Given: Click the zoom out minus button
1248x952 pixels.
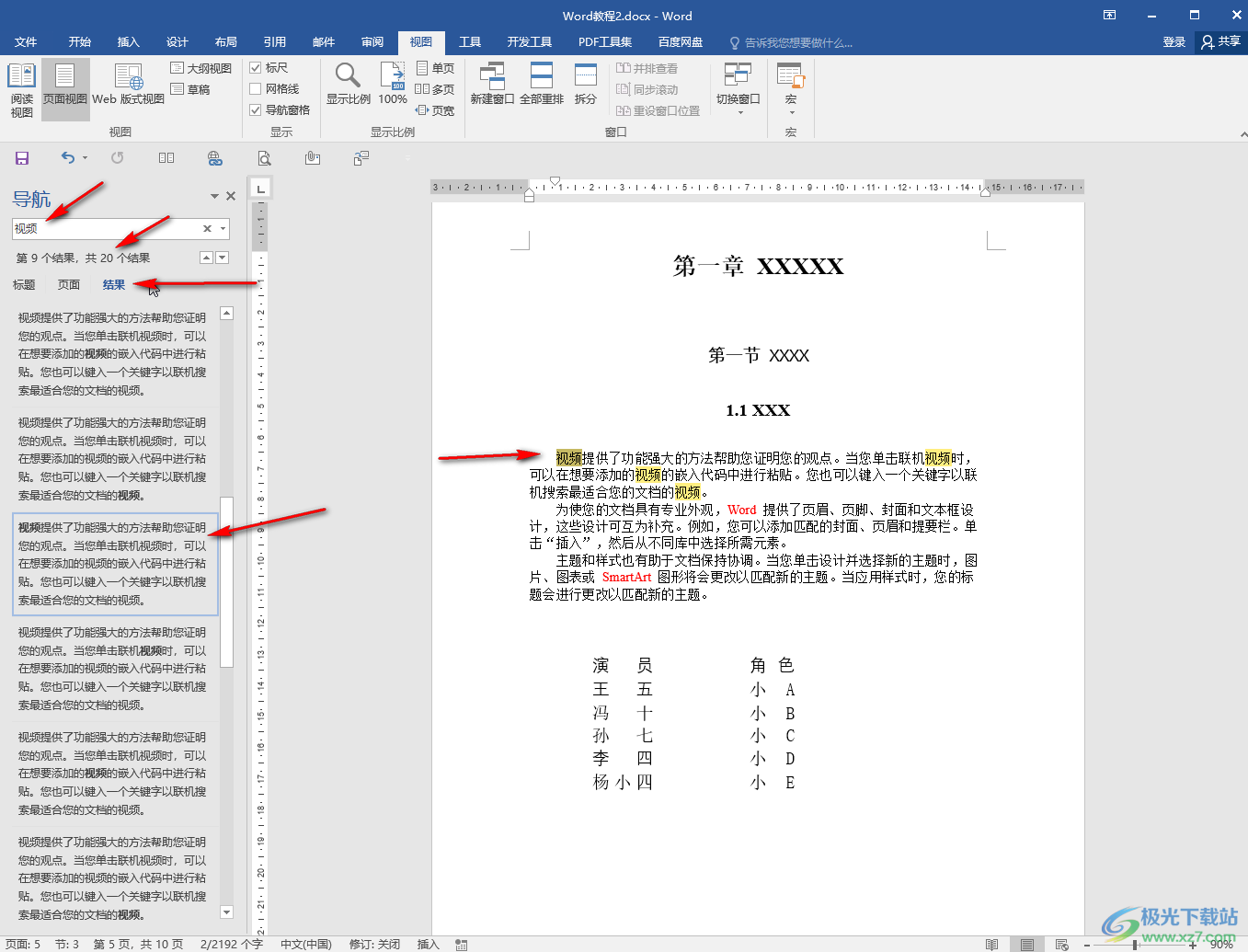Looking at the screenshot, I should tap(1086, 944).
